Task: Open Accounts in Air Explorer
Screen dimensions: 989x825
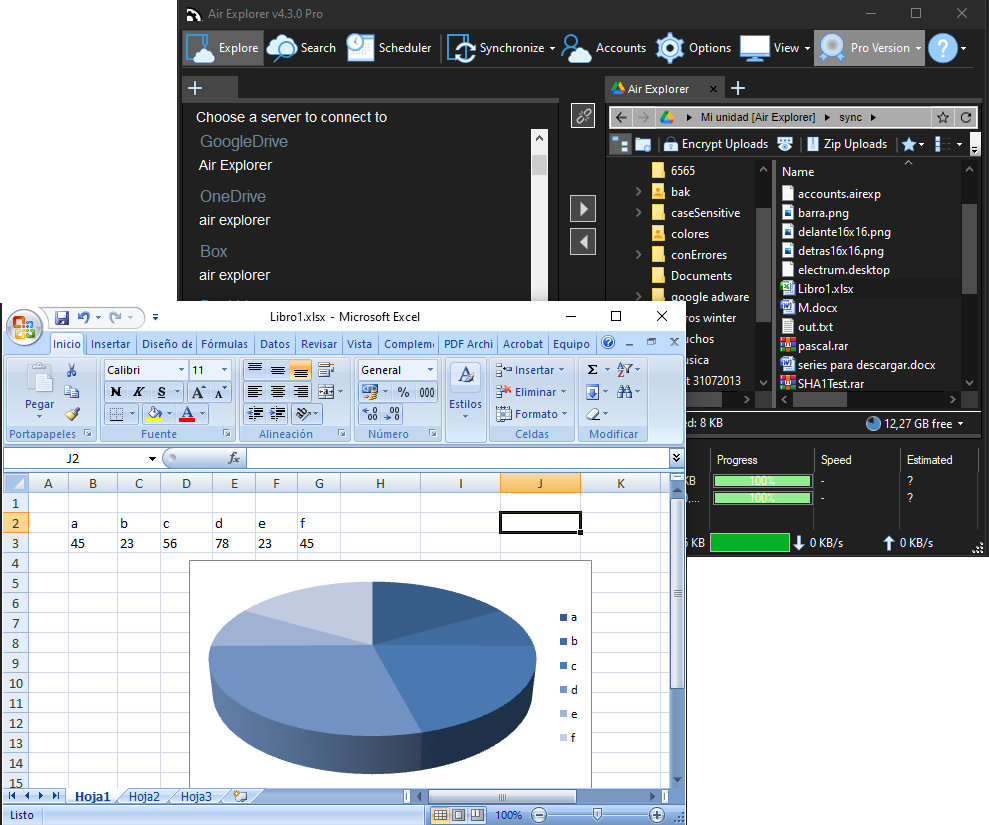Action: coord(604,48)
